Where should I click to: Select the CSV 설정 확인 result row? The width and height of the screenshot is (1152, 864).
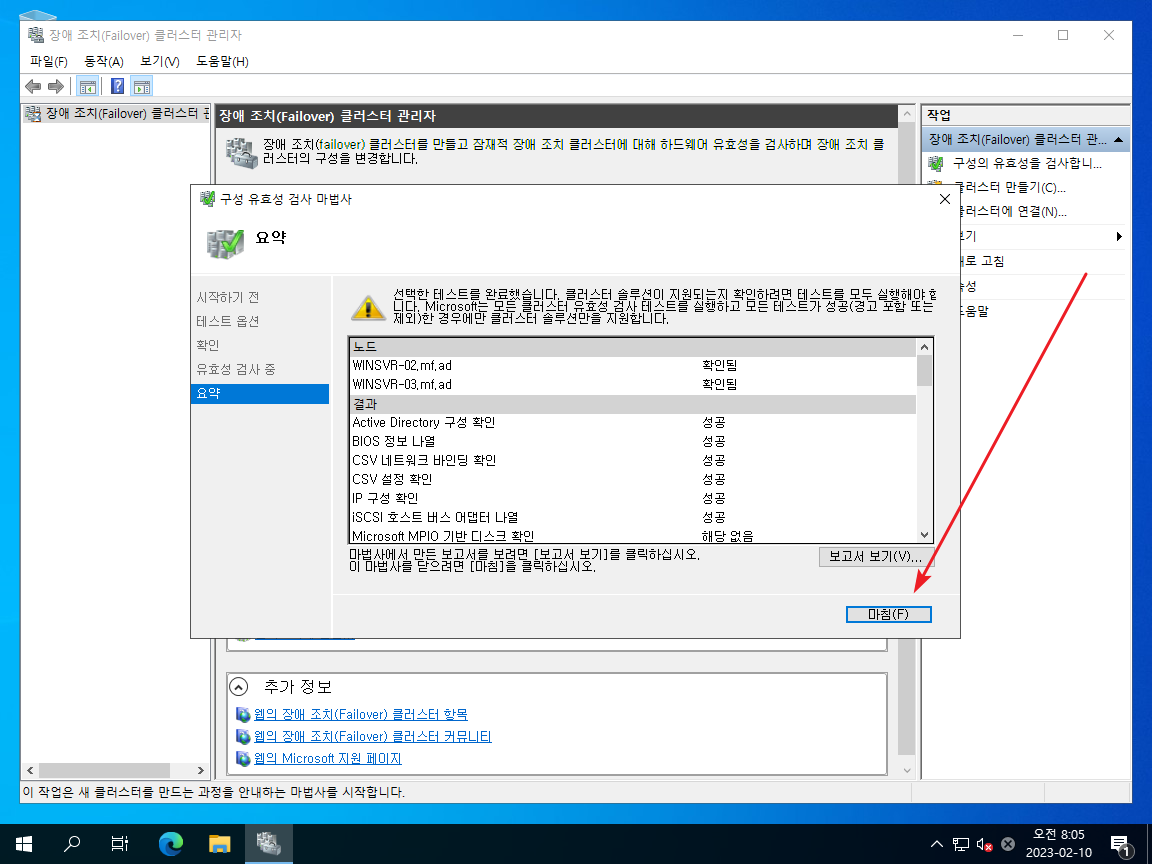(x=633, y=480)
